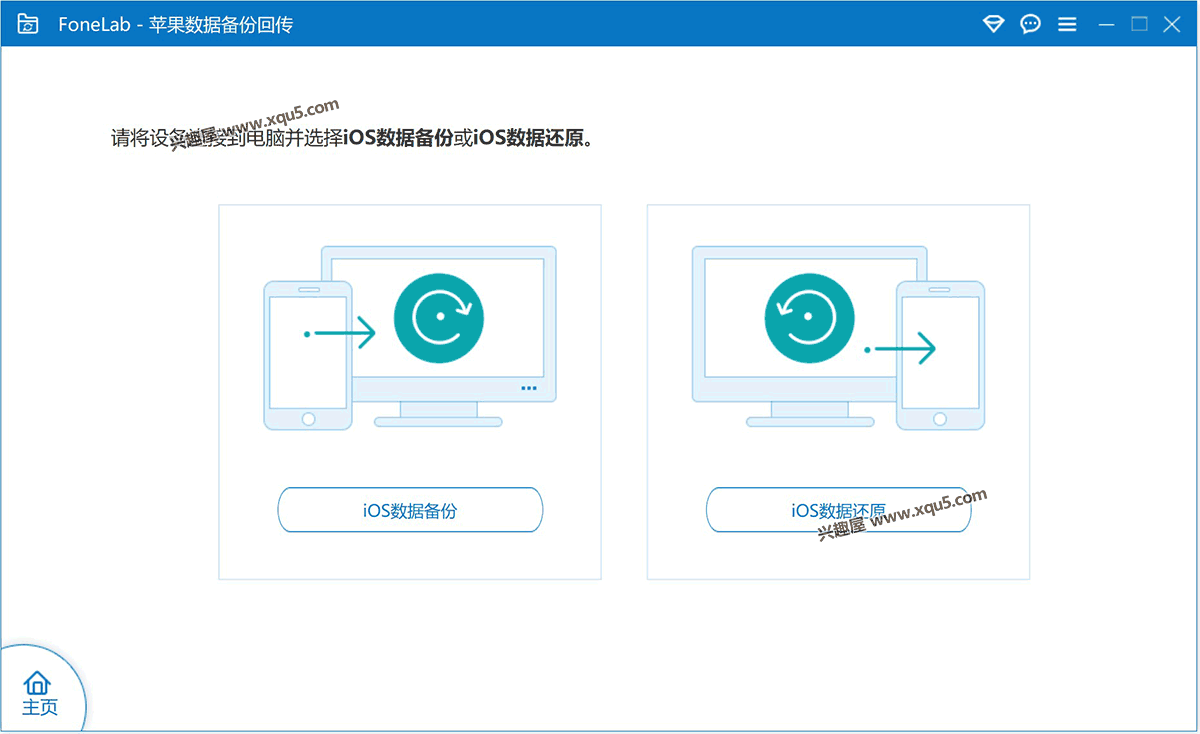Viewport: 1200px width, 734px height.
Task: Click the FoneLab app logo icon
Action: 28,24
